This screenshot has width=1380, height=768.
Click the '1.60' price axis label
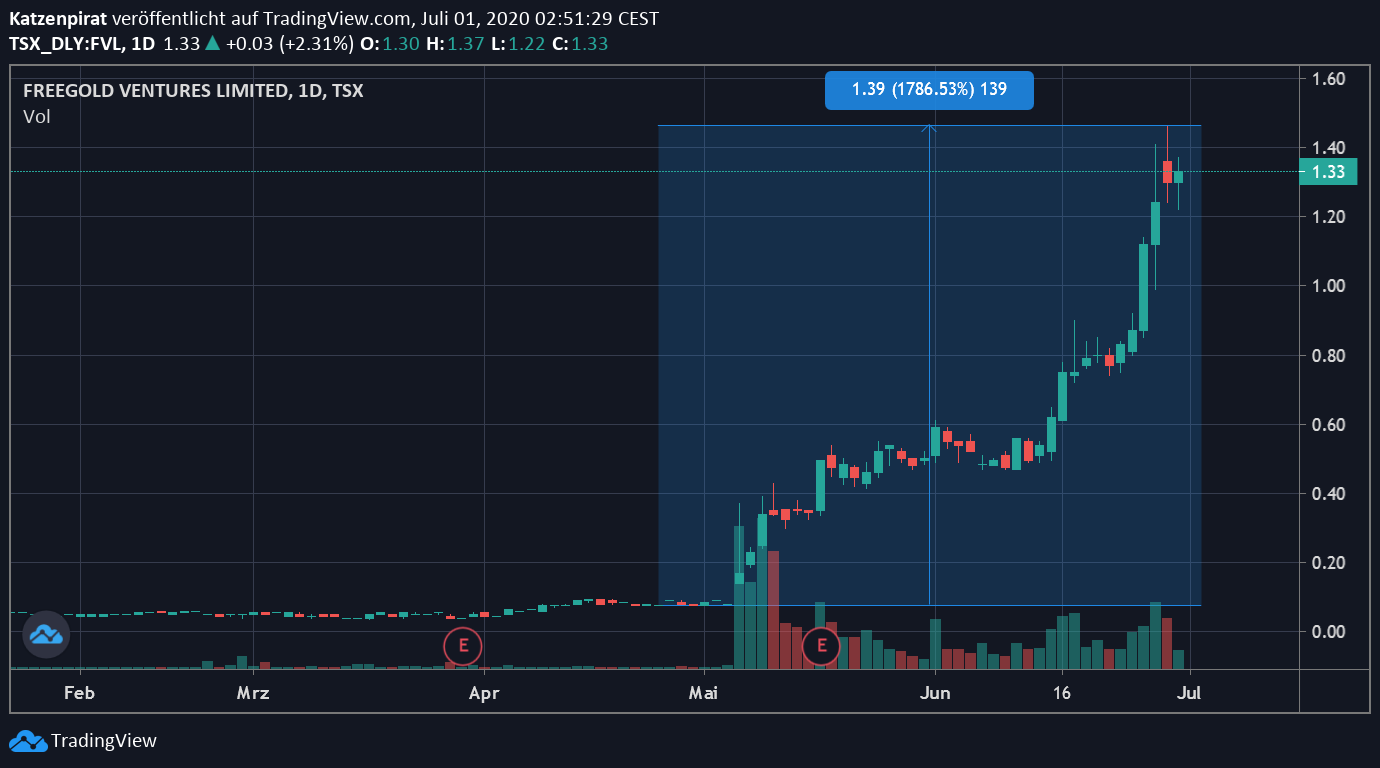point(1328,79)
